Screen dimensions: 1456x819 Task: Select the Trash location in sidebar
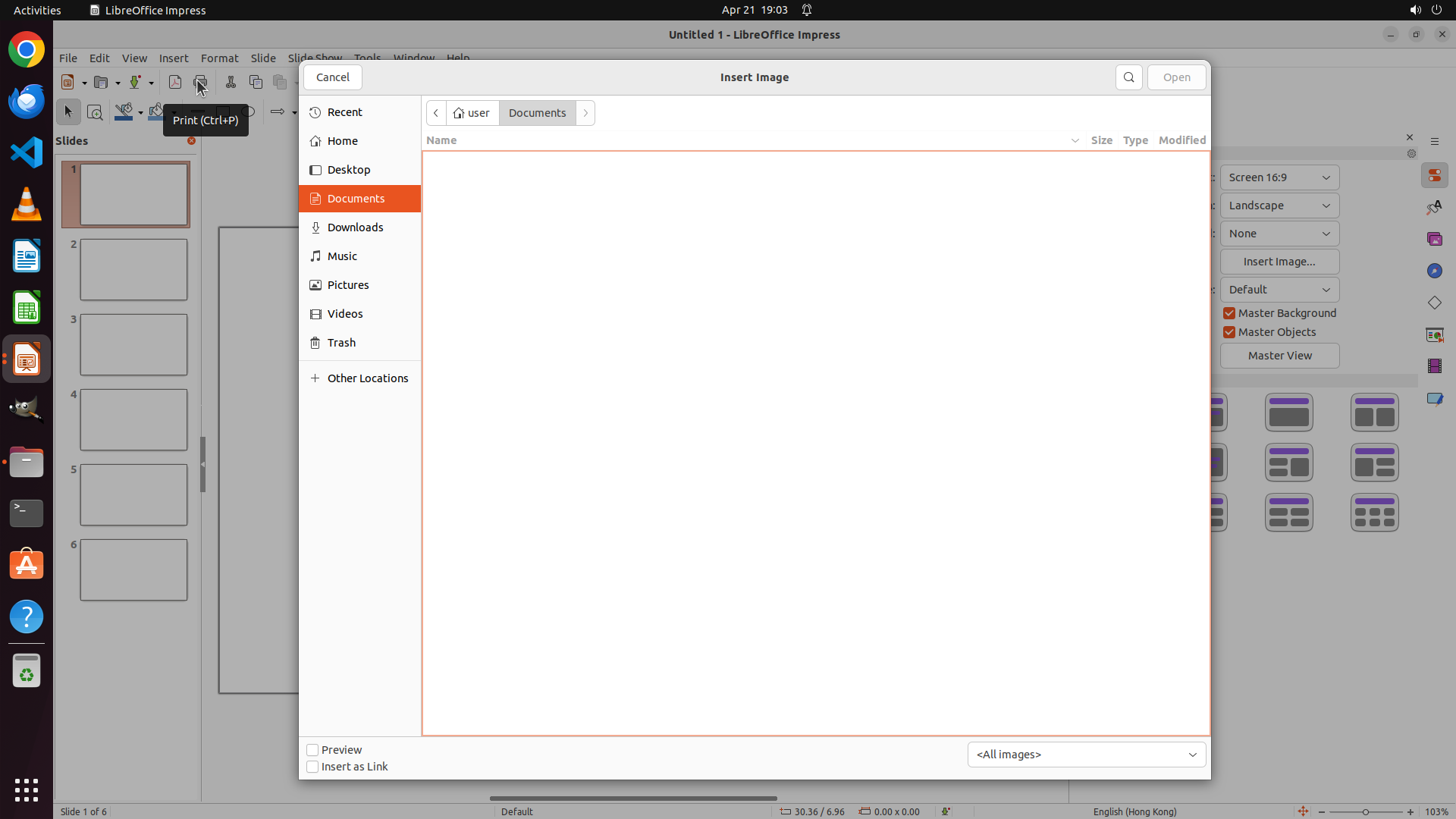pyautogui.click(x=341, y=343)
